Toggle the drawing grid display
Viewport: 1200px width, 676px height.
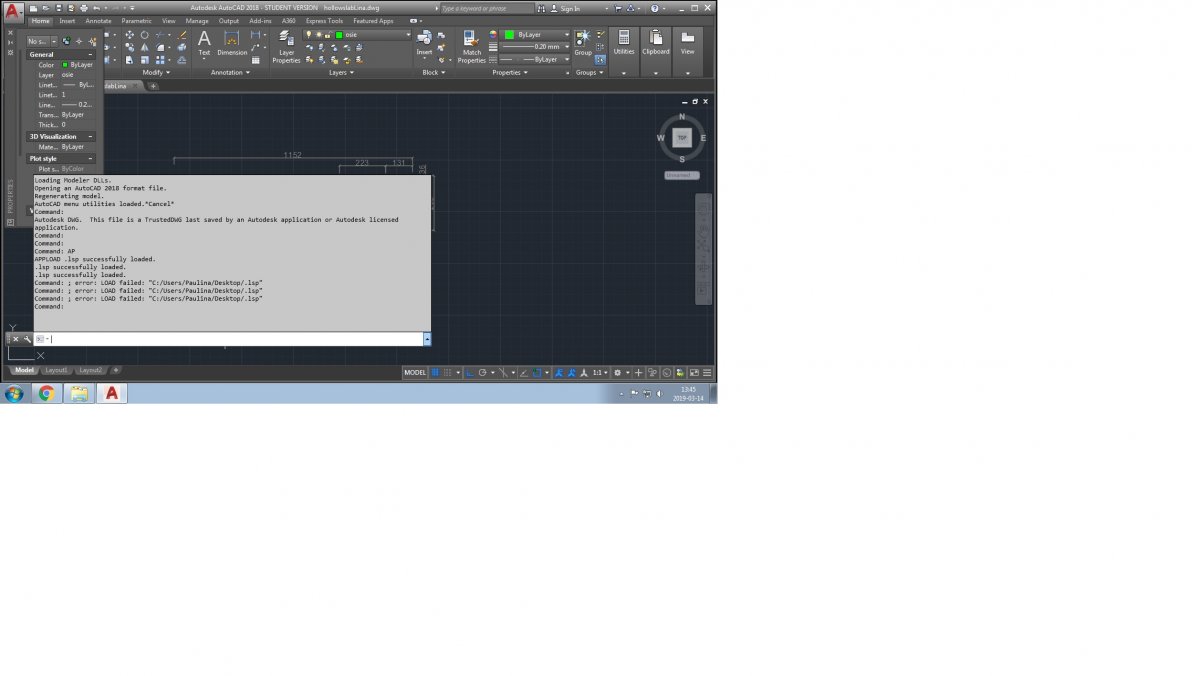436,372
